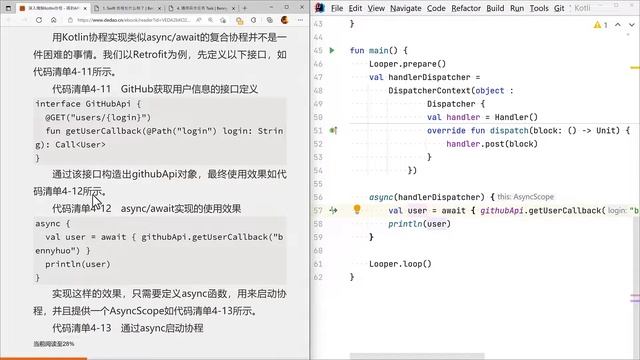This screenshot has width=640, height=360.
Task: Go to next highlighted problem arrow
Action: [x=631, y=25]
